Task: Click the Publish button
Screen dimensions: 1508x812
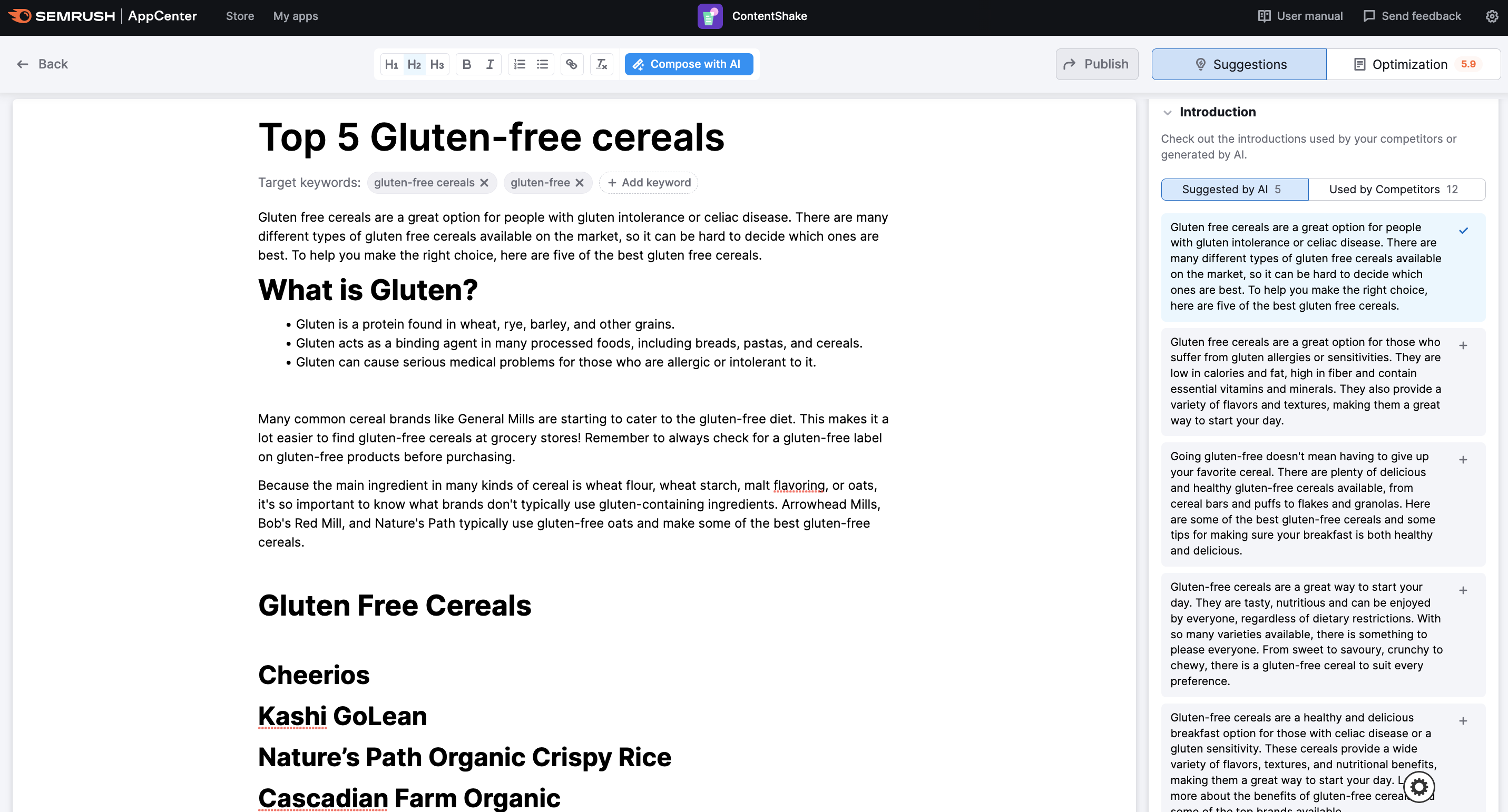Action: coord(1096,63)
